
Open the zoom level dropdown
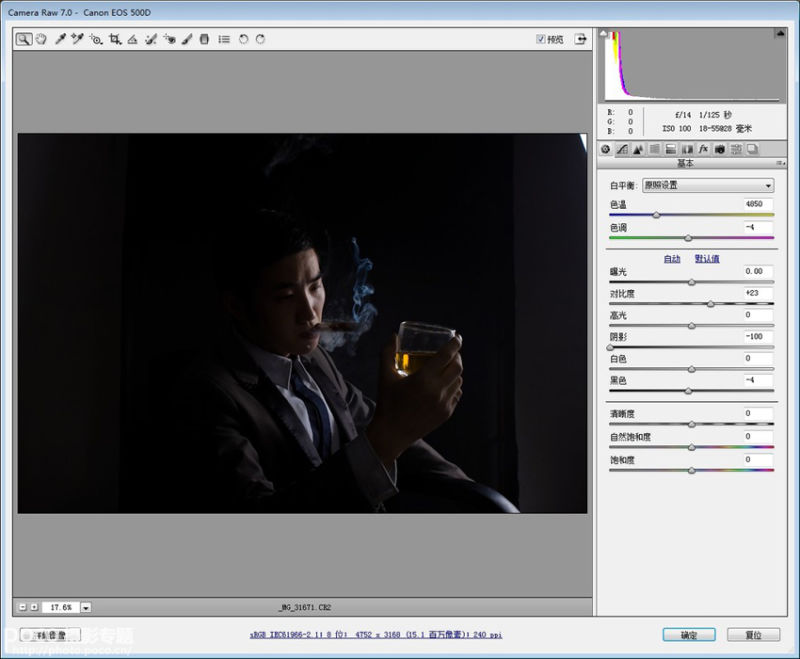click(86, 607)
